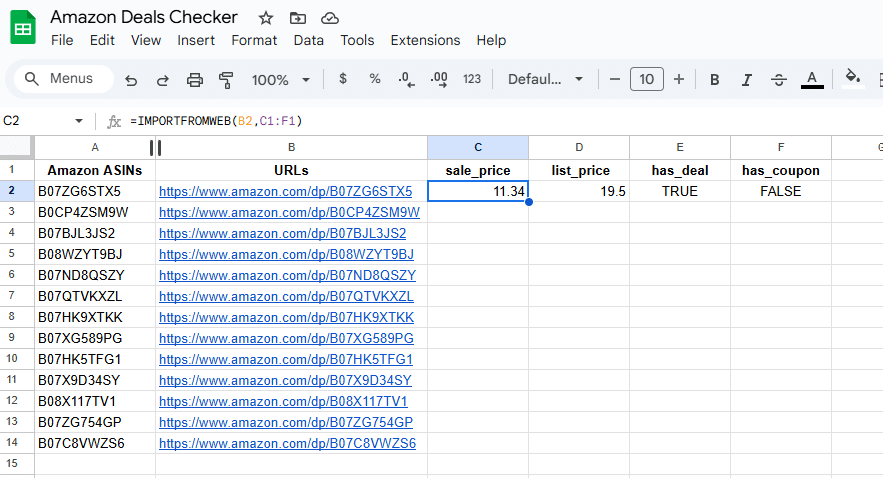The image size is (883, 478).
Task: Print the spreadsheet using printer icon
Action: click(x=195, y=80)
